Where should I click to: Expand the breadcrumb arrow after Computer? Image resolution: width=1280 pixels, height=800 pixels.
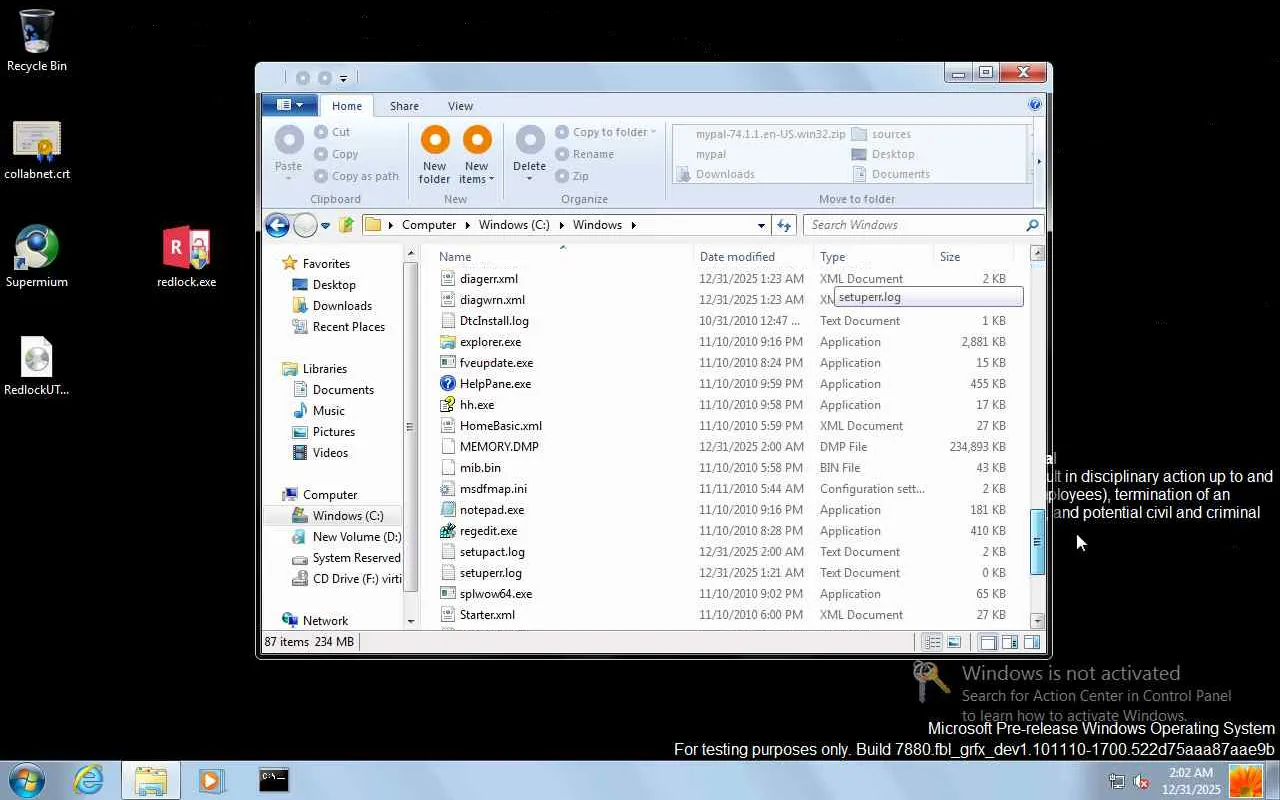[x=466, y=225]
